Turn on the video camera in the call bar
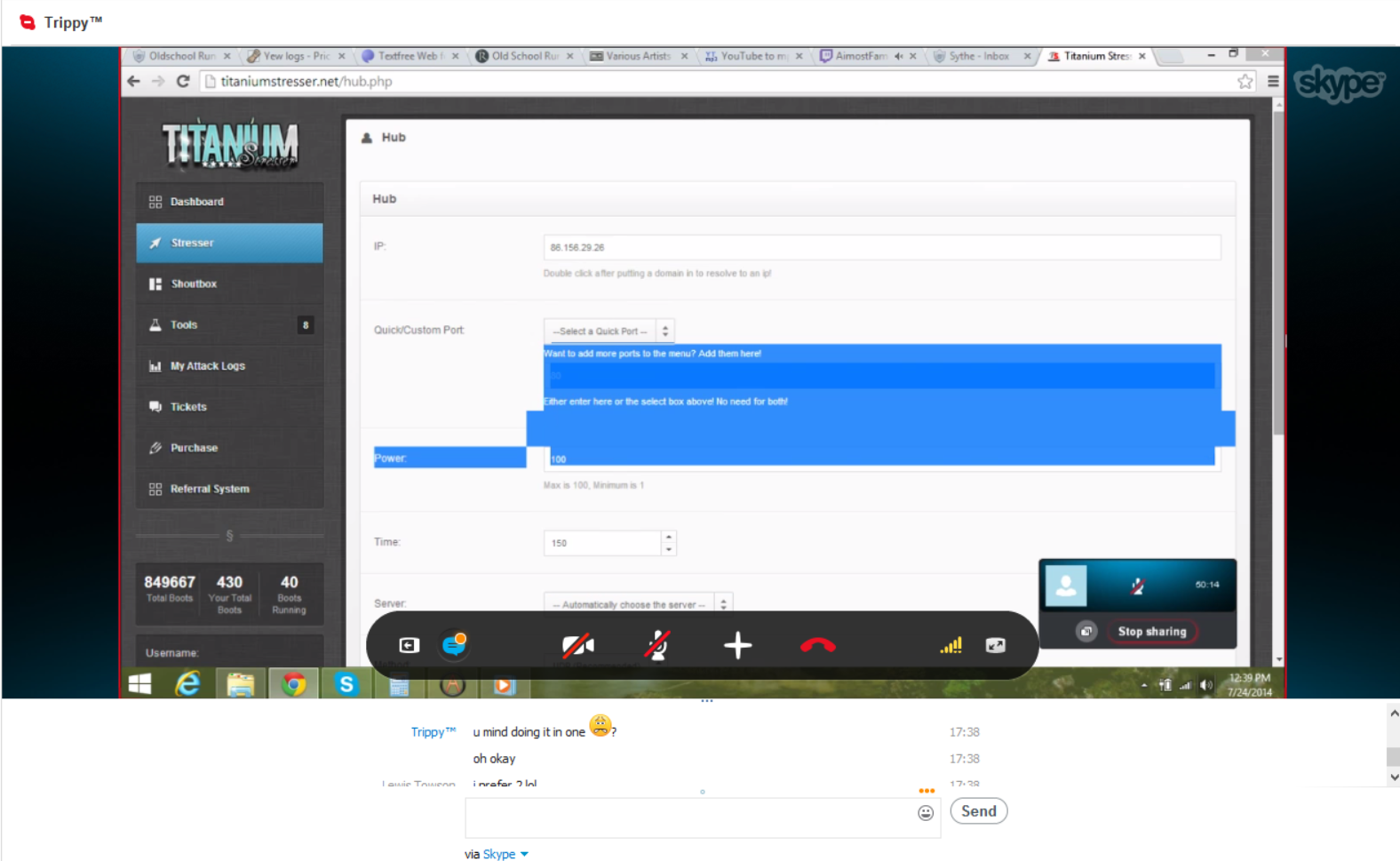 578,645
